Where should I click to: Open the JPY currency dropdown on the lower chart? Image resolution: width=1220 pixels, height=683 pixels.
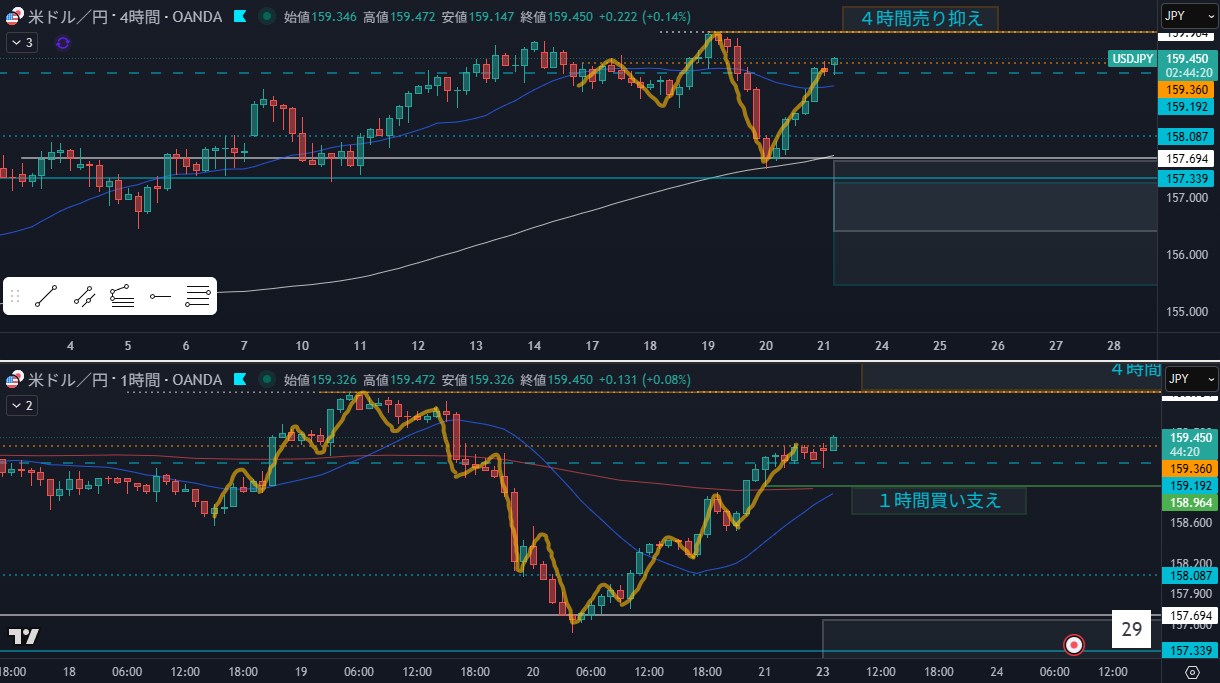pyautogui.click(x=1189, y=379)
